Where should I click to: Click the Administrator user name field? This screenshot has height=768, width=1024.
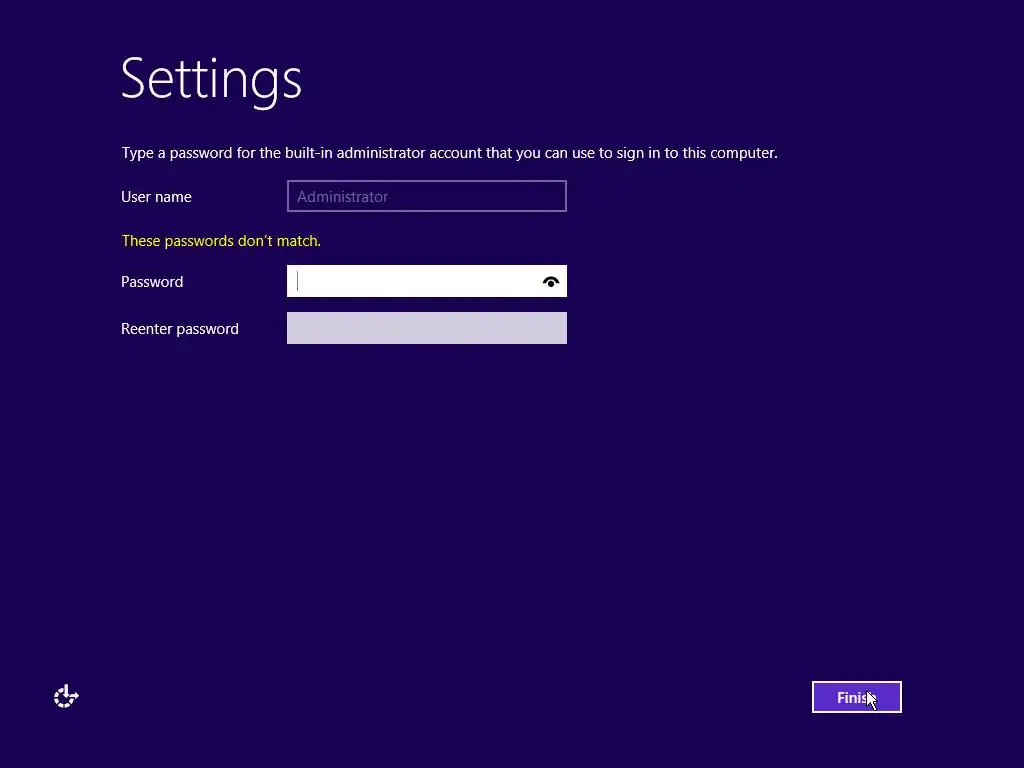[426, 196]
